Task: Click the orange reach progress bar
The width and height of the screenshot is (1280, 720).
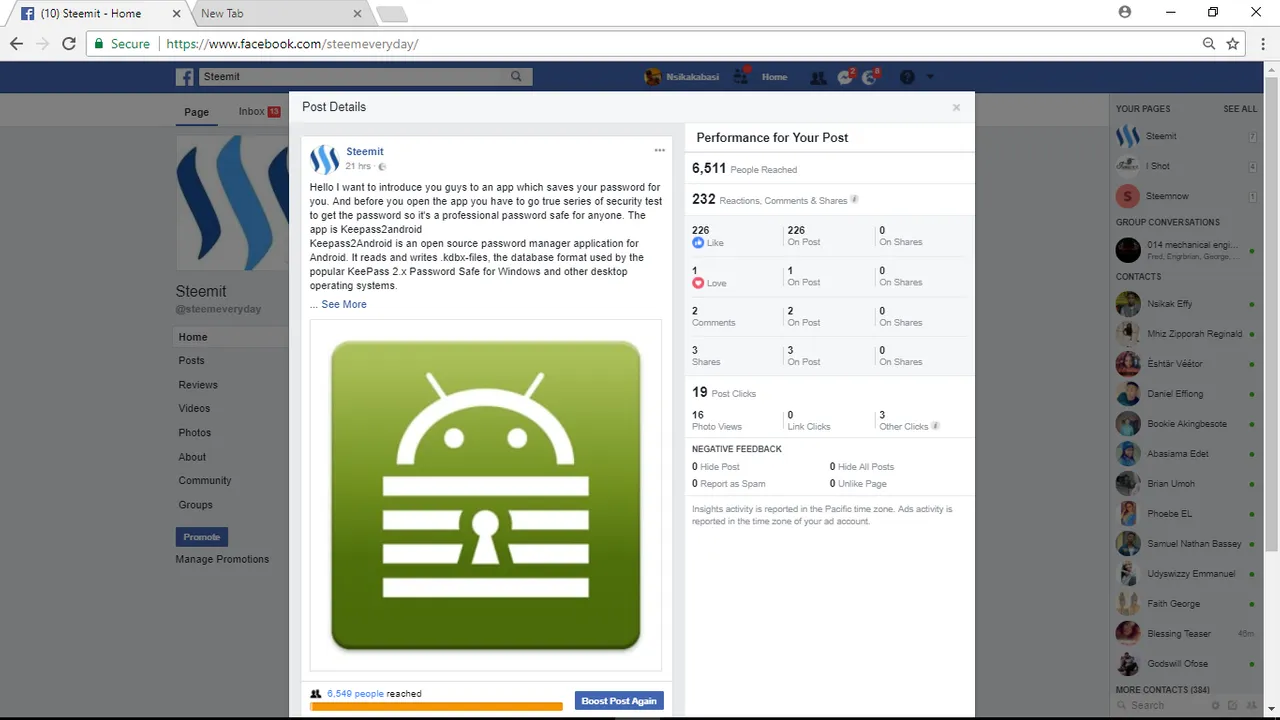Action: click(x=436, y=706)
